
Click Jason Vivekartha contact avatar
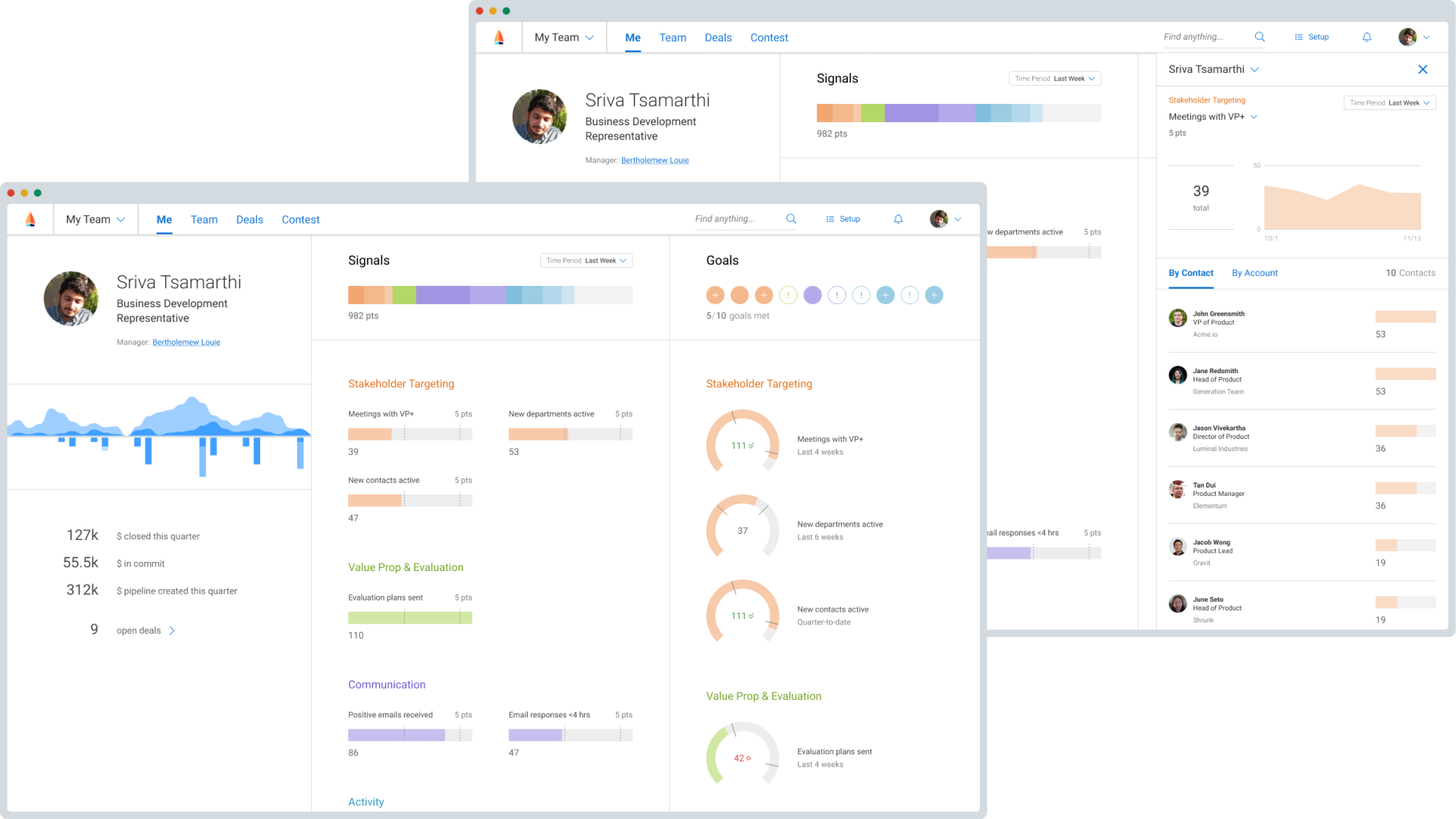(1178, 432)
